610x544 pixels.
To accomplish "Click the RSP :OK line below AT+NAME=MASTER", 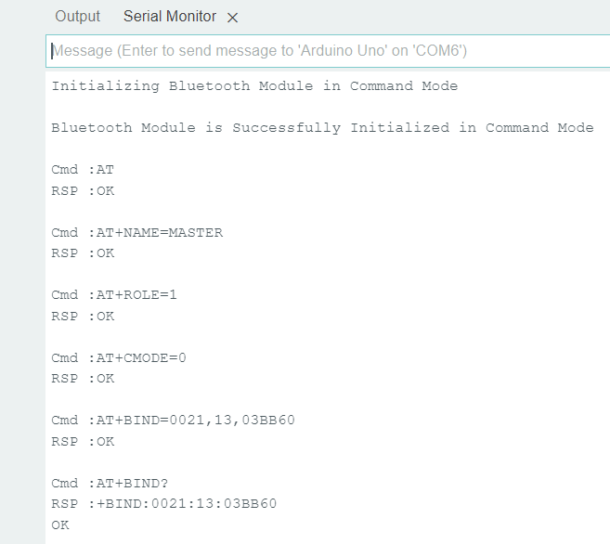I will 82,253.
